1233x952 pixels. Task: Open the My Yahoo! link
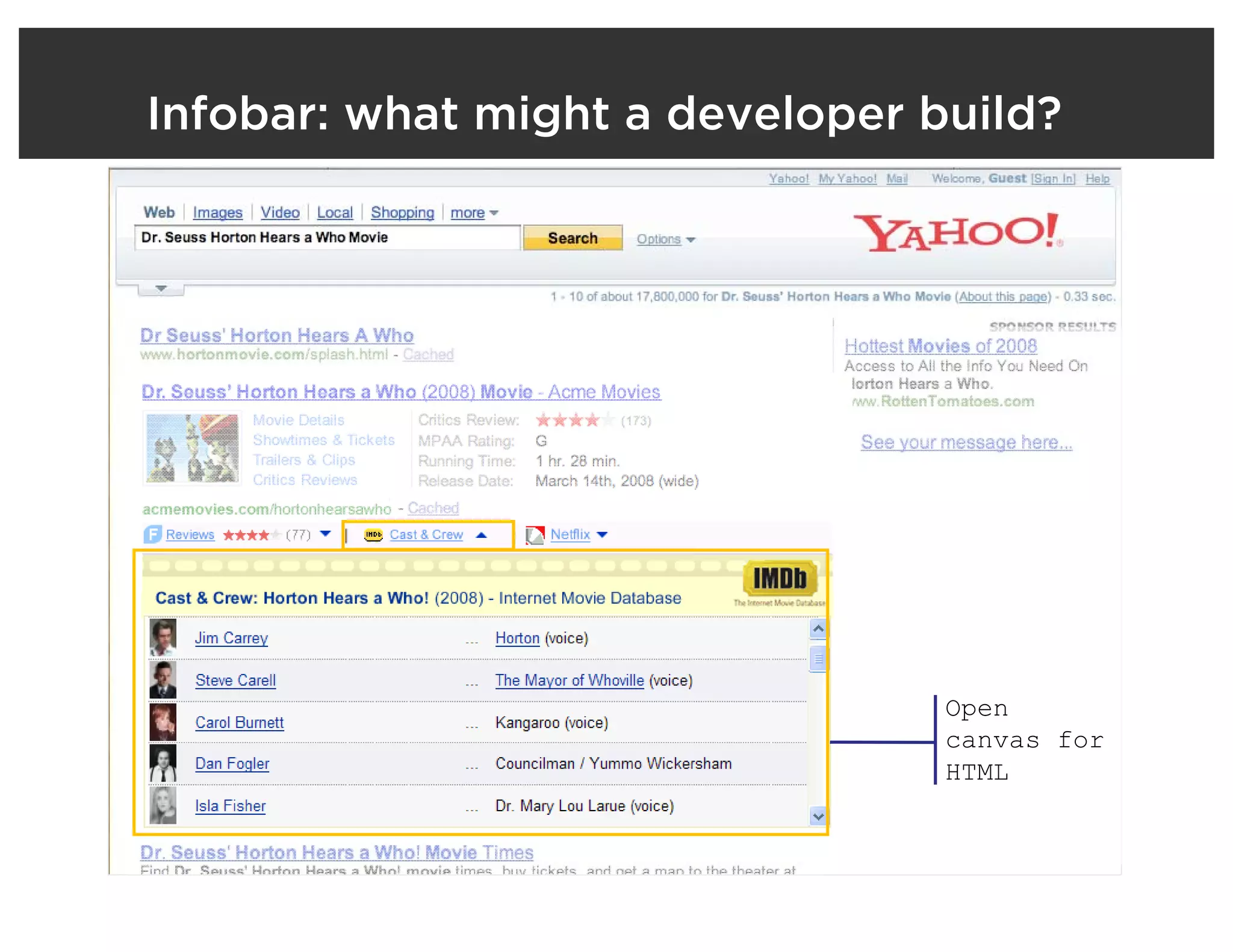[x=847, y=179]
